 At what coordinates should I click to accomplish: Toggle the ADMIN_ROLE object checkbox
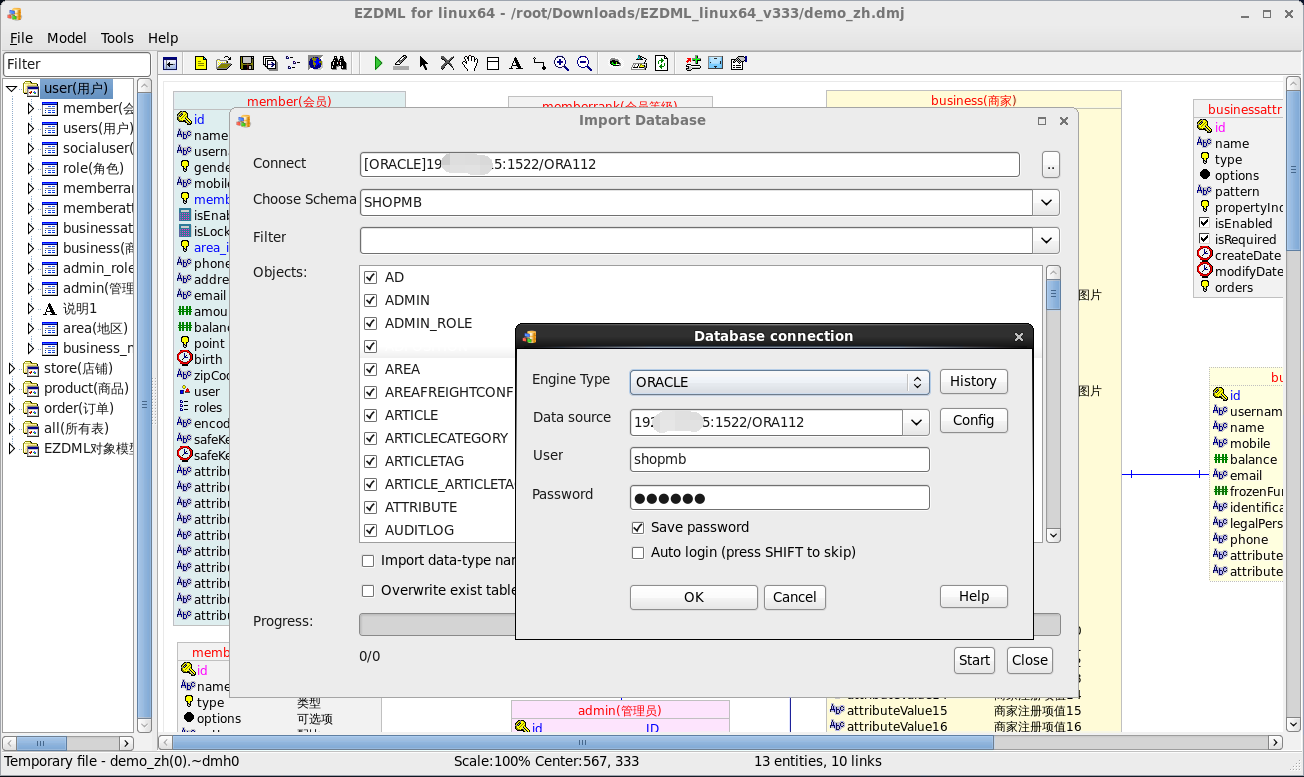coord(371,323)
